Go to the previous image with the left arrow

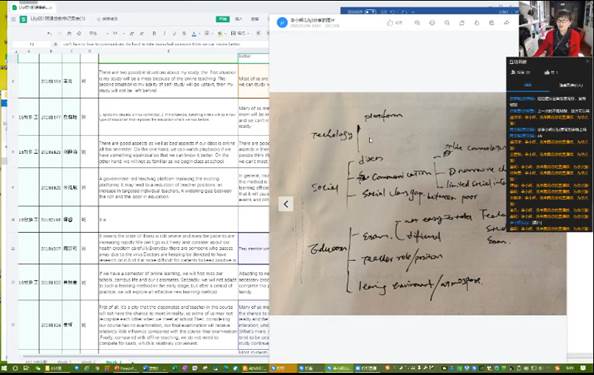click(286, 204)
